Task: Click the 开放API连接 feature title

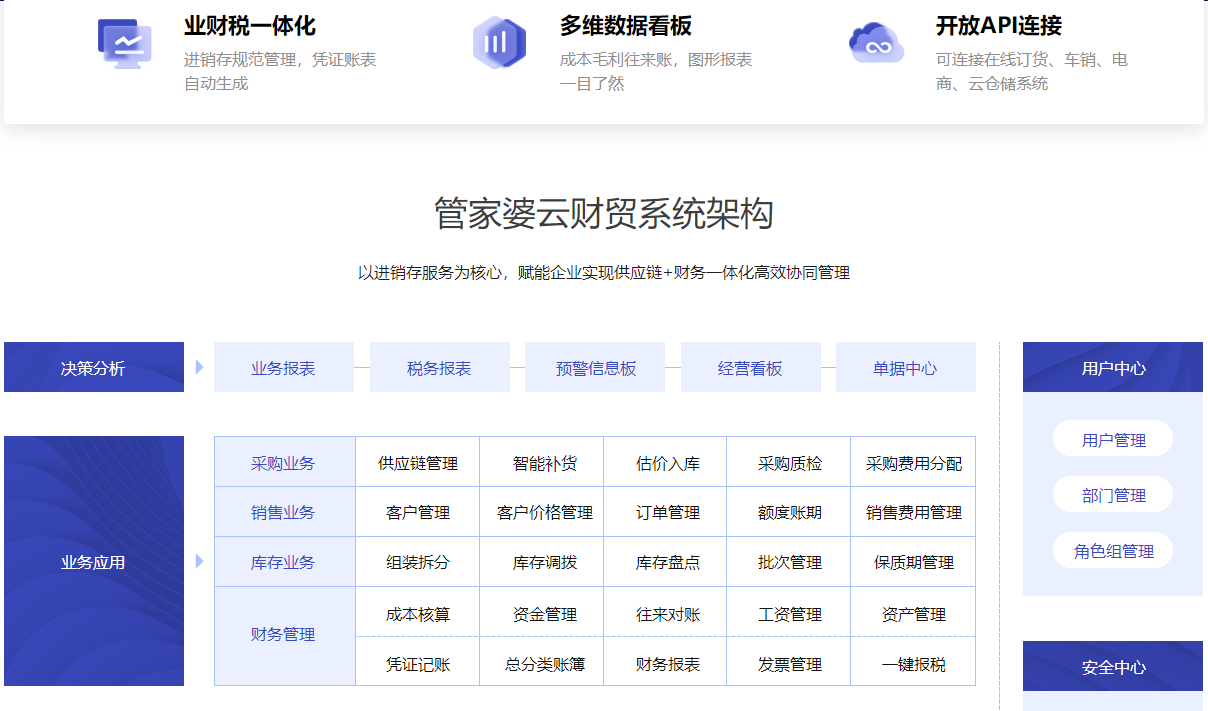Action: [x=999, y=26]
